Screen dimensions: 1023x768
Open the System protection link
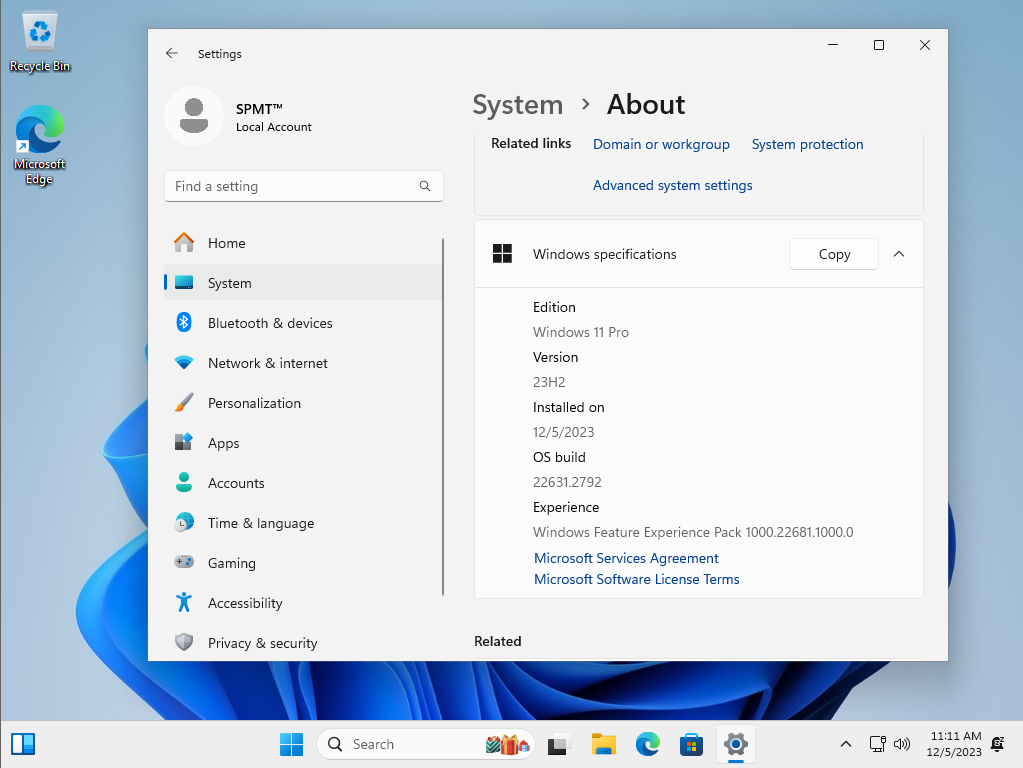pyautogui.click(x=807, y=144)
